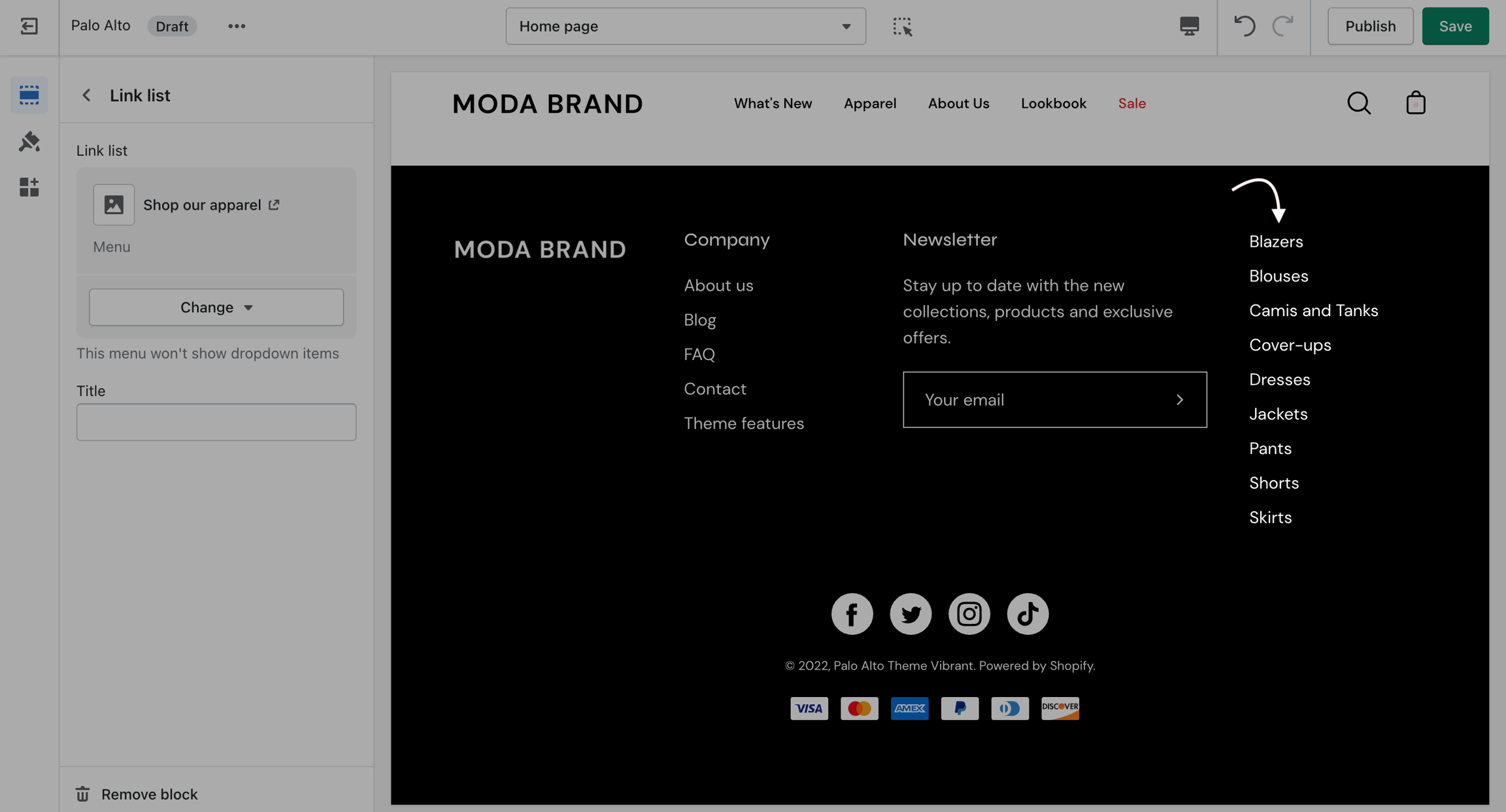The image size is (1506, 812).
Task: Open the theme actions three-dot menu
Action: (x=237, y=26)
